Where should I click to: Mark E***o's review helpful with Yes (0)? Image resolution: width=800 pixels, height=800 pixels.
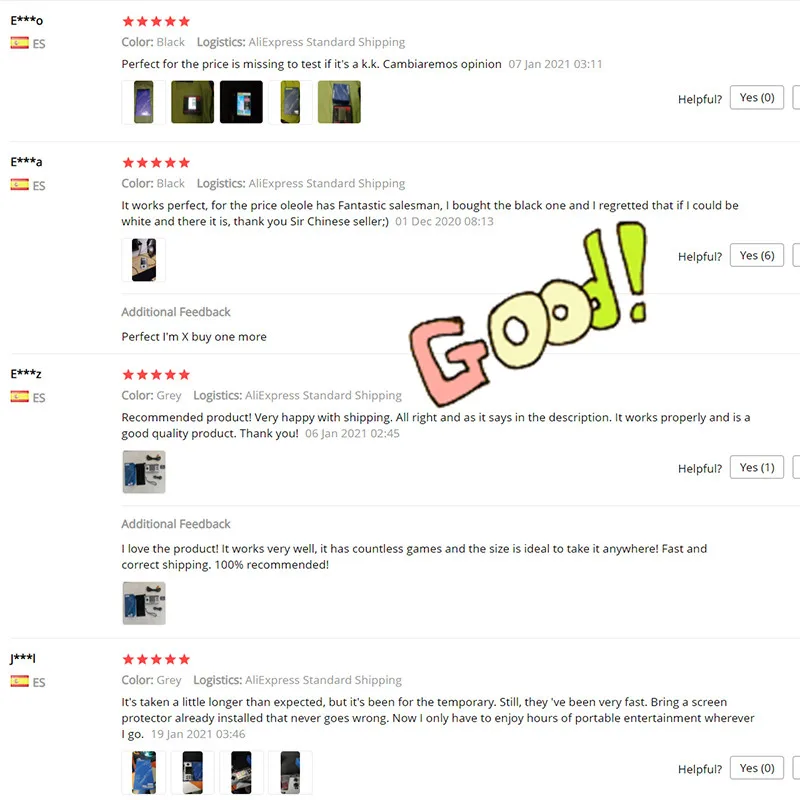(757, 97)
